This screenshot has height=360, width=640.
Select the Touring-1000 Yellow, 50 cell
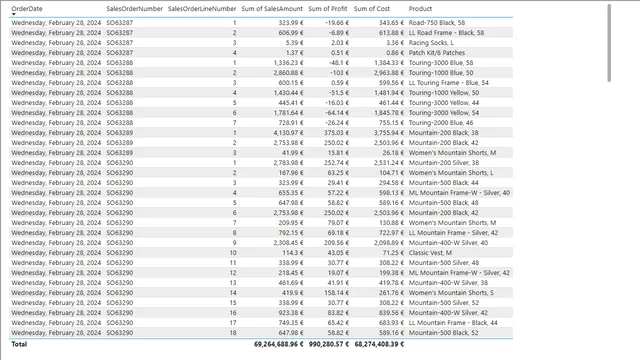pos(444,93)
